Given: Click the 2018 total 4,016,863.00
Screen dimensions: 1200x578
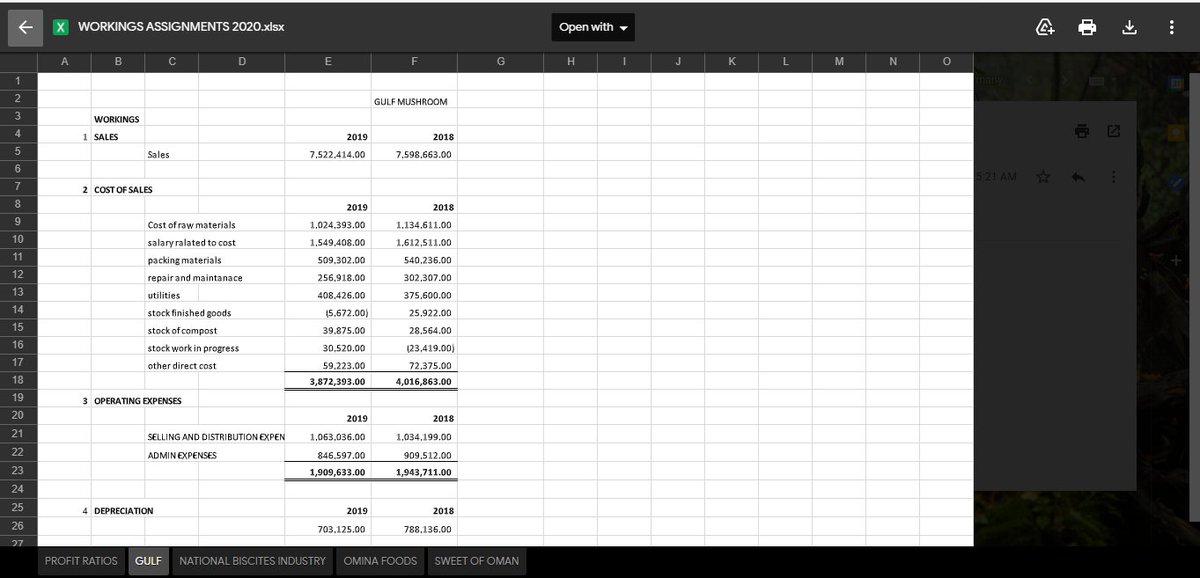Looking at the screenshot, I should tap(424, 382).
